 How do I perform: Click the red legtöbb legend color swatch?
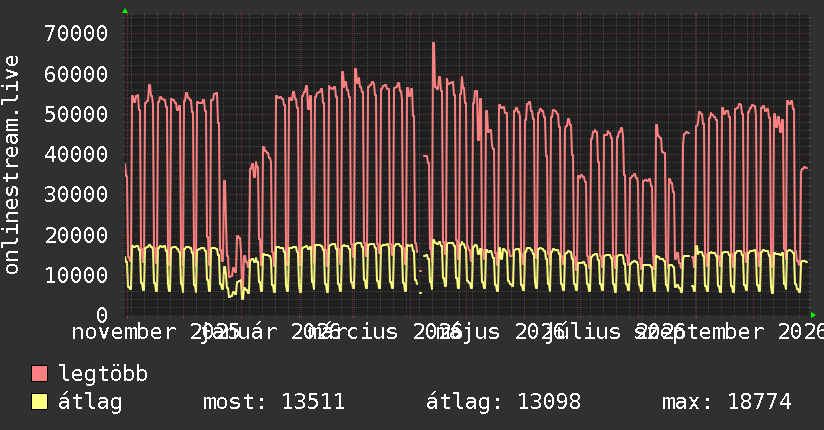pyautogui.click(x=39, y=374)
